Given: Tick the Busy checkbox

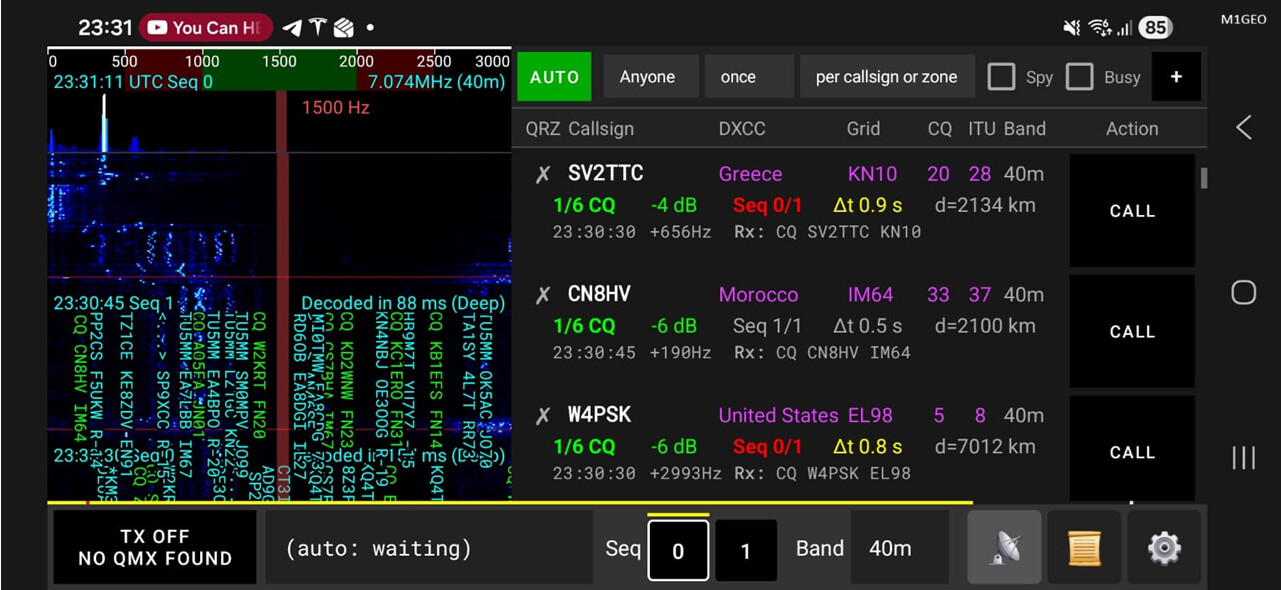Looking at the screenshot, I should (1079, 77).
